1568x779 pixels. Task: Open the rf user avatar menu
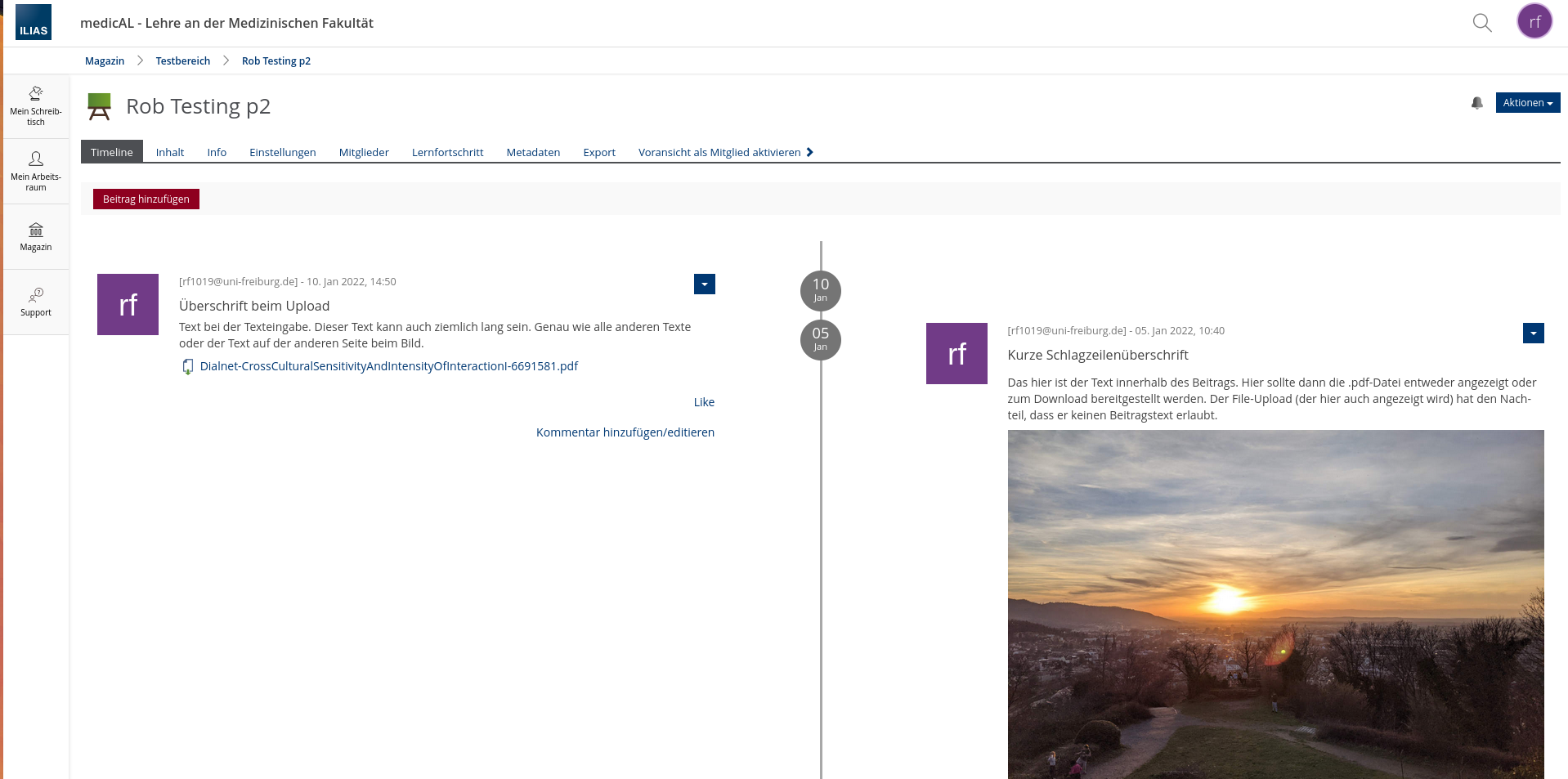pyautogui.click(x=1534, y=22)
